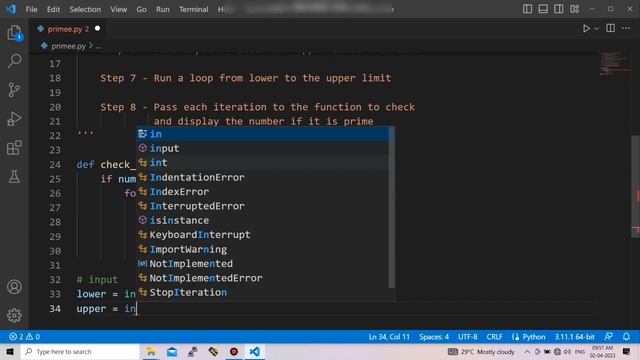Choose the StopIteration suggestion

(262, 292)
